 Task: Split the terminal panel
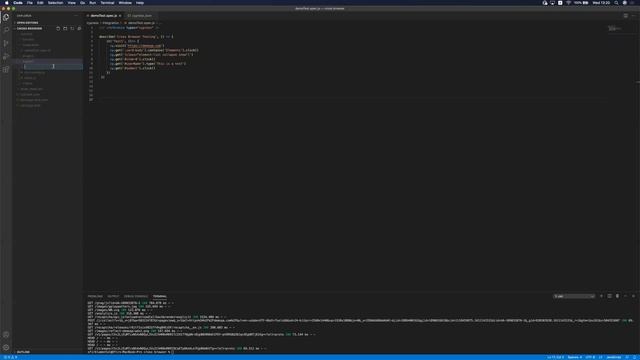609,296
